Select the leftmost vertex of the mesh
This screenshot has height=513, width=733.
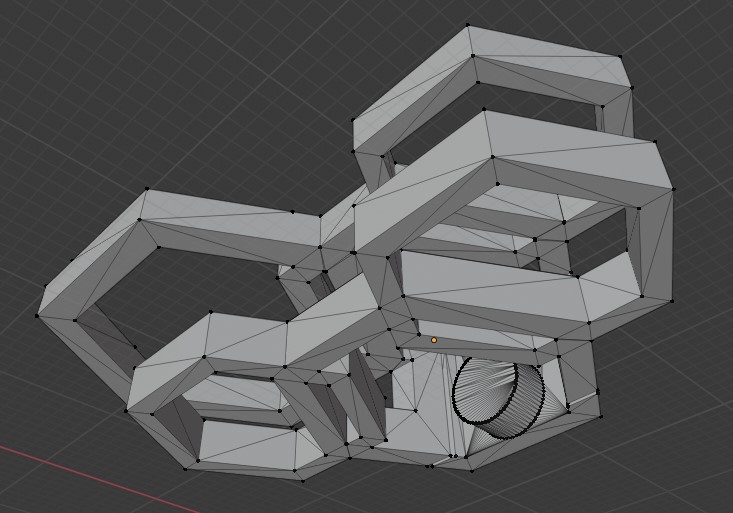coord(37,316)
